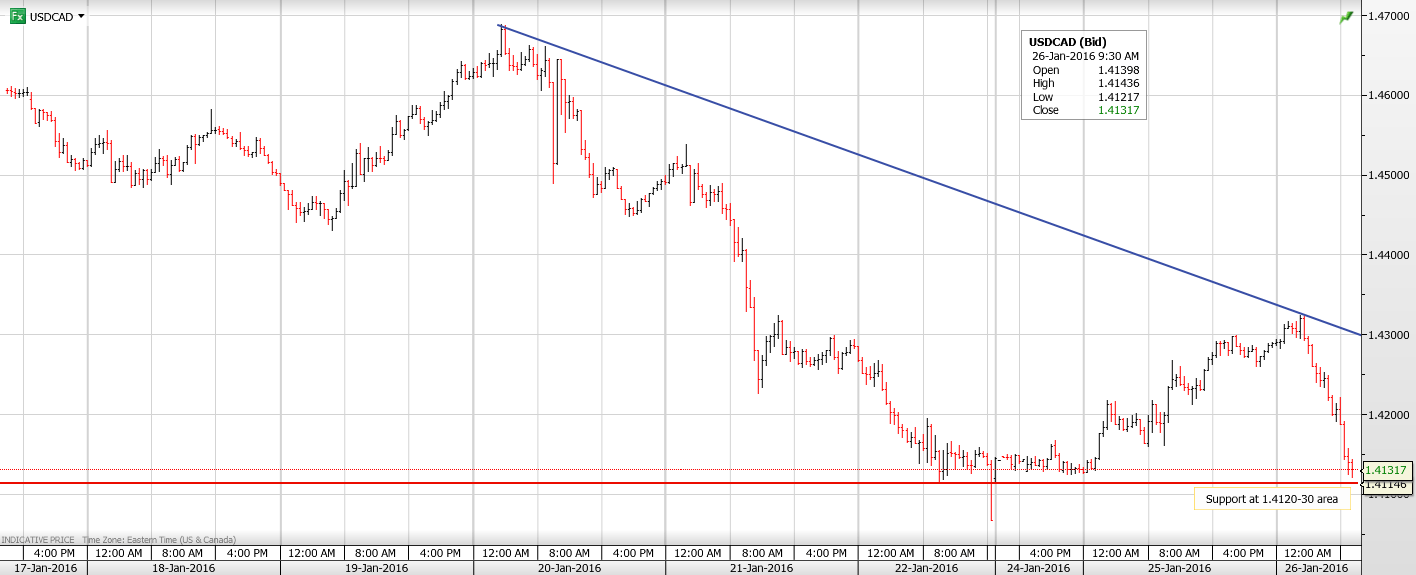Click the 1.44000 price axis label

1389,255
